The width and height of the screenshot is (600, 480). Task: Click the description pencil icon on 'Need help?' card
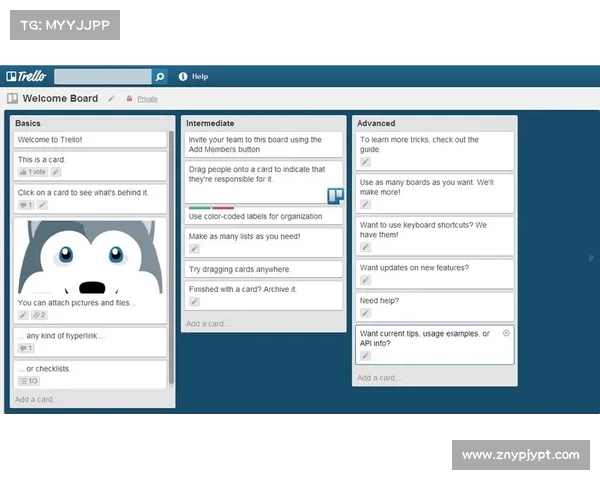(366, 313)
